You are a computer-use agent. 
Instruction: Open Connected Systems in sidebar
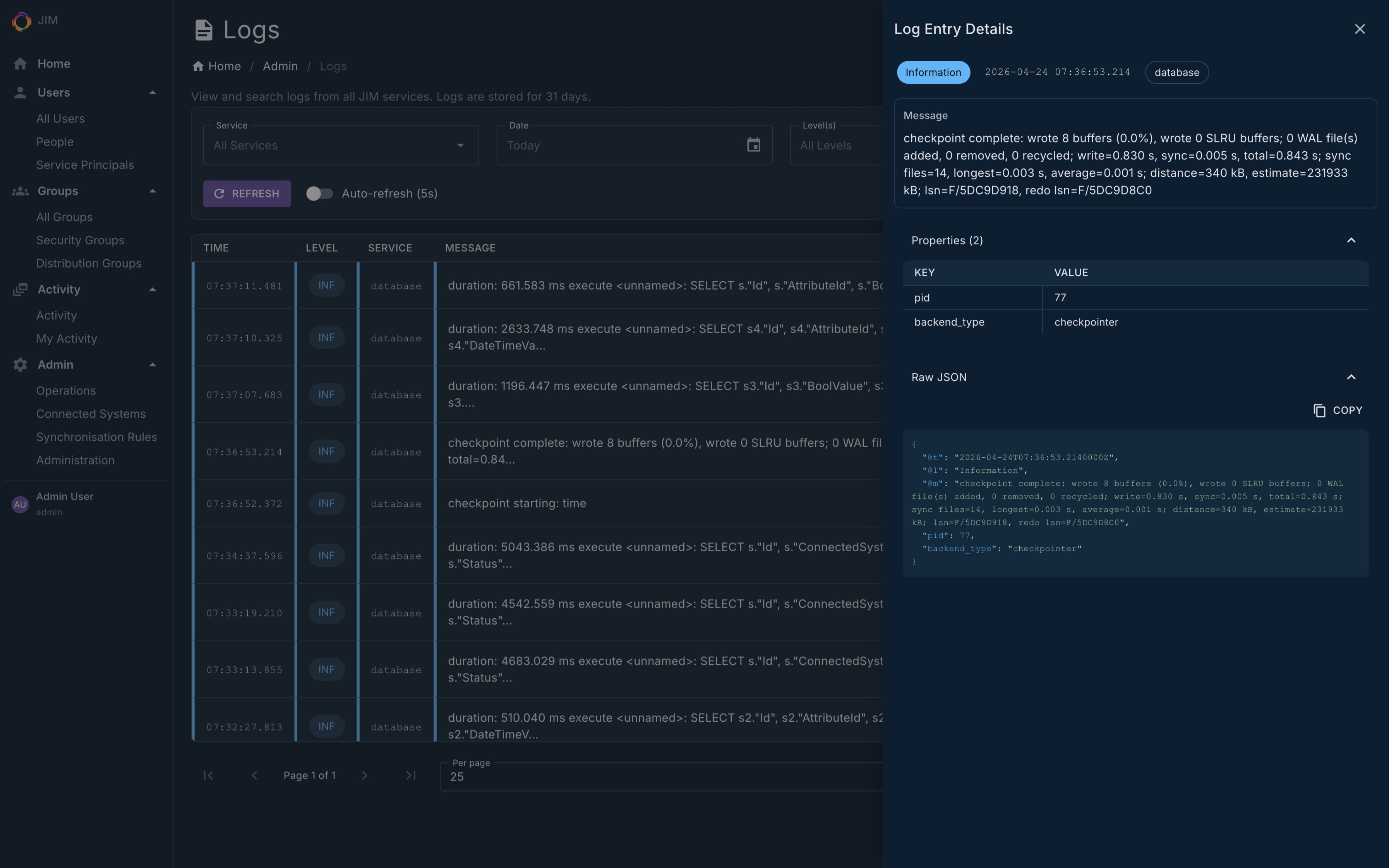[x=91, y=414]
